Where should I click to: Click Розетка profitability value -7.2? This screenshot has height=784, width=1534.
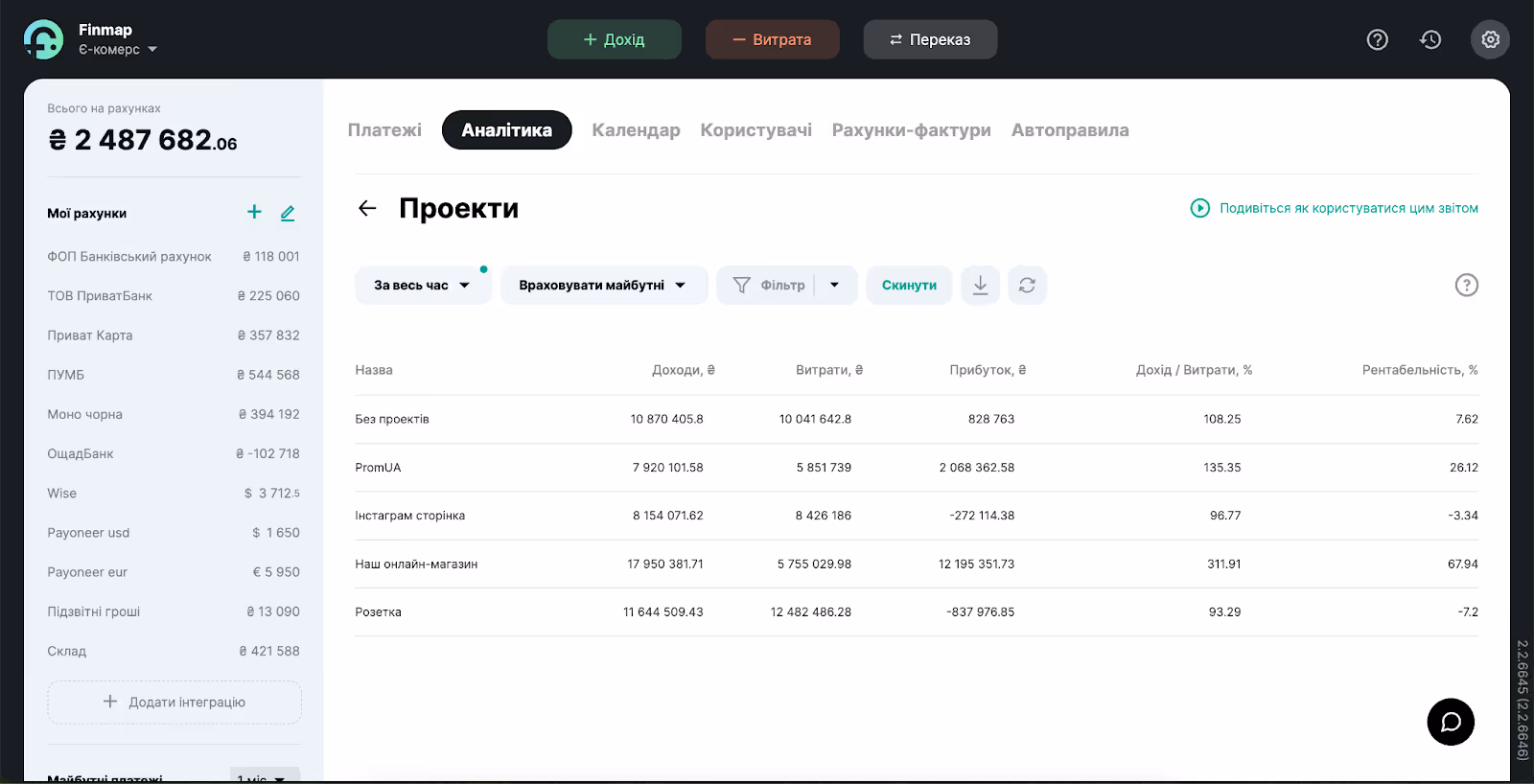click(x=1468, y=611)
